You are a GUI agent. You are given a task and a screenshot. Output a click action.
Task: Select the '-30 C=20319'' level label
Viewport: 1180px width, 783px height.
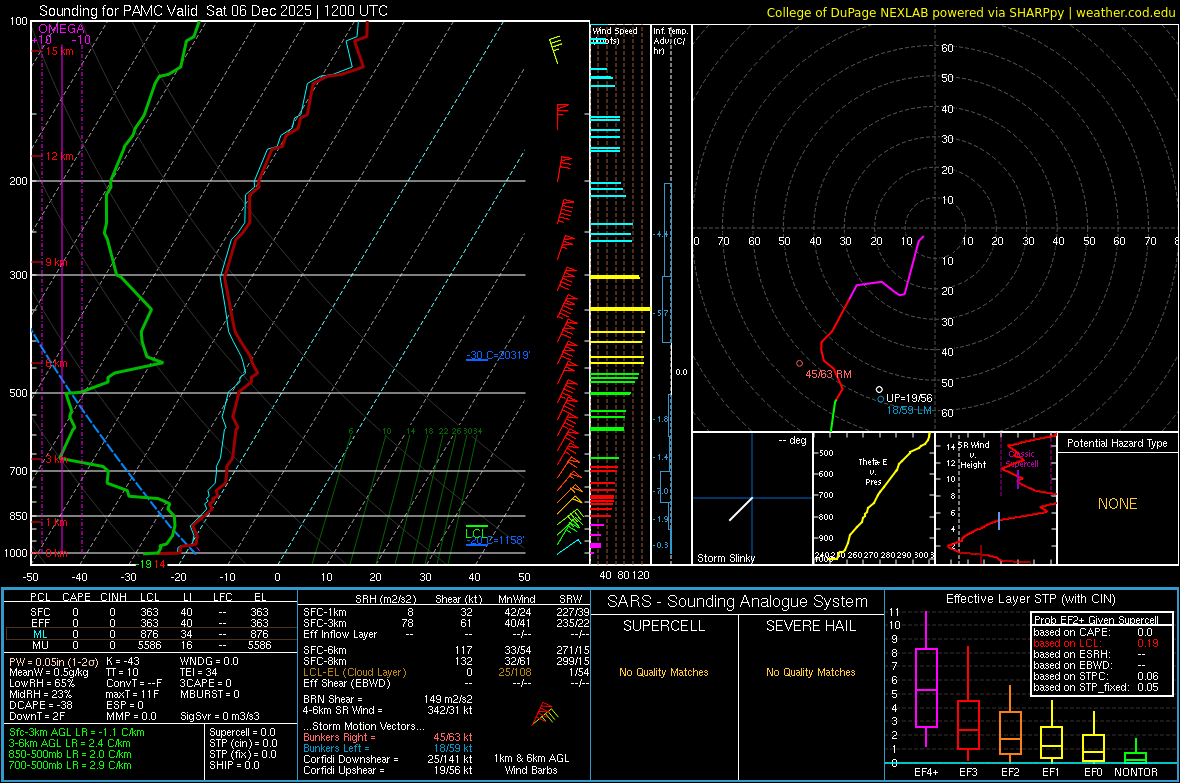497,355
